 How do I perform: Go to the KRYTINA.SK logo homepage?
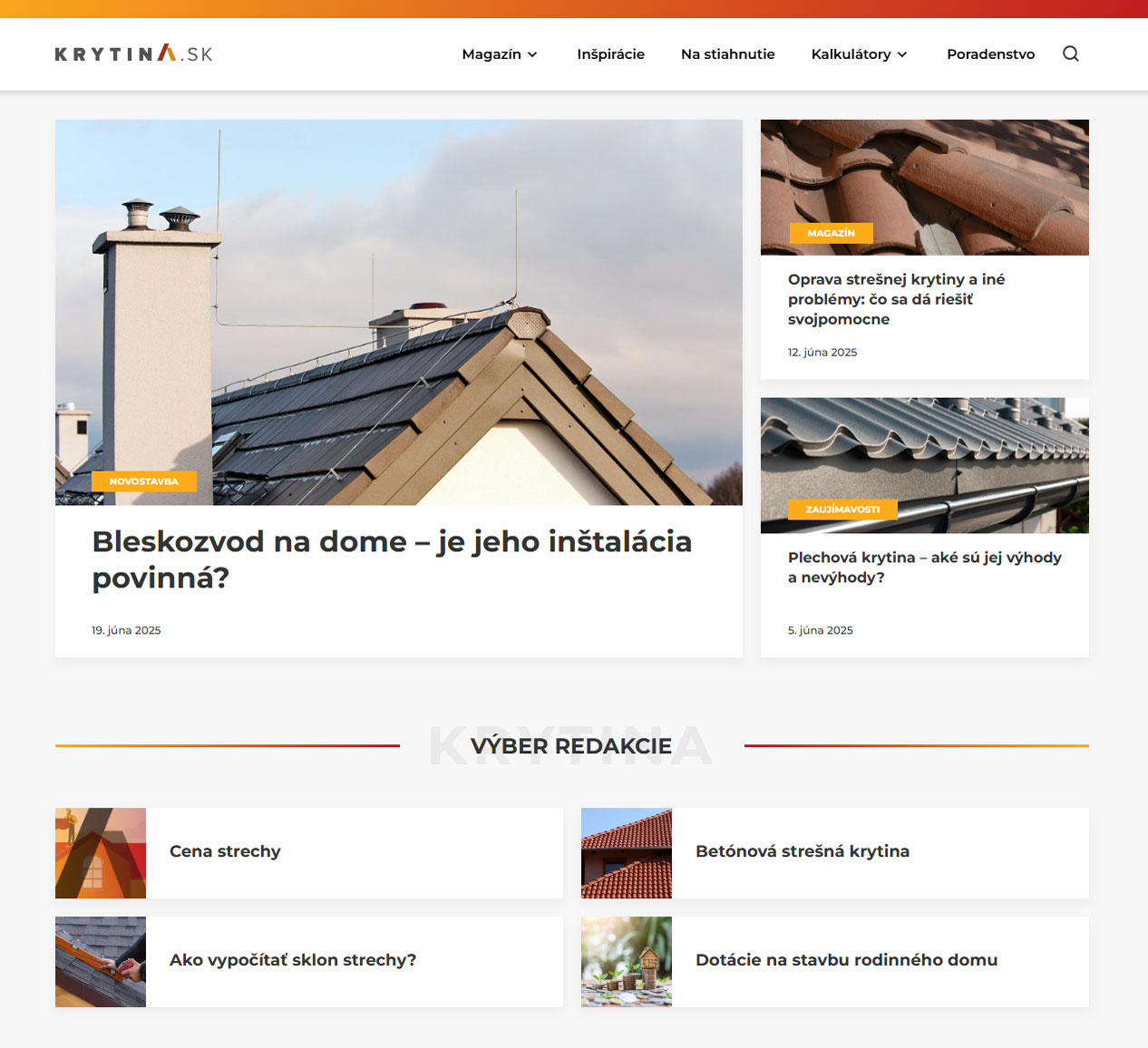click(134, 53)
